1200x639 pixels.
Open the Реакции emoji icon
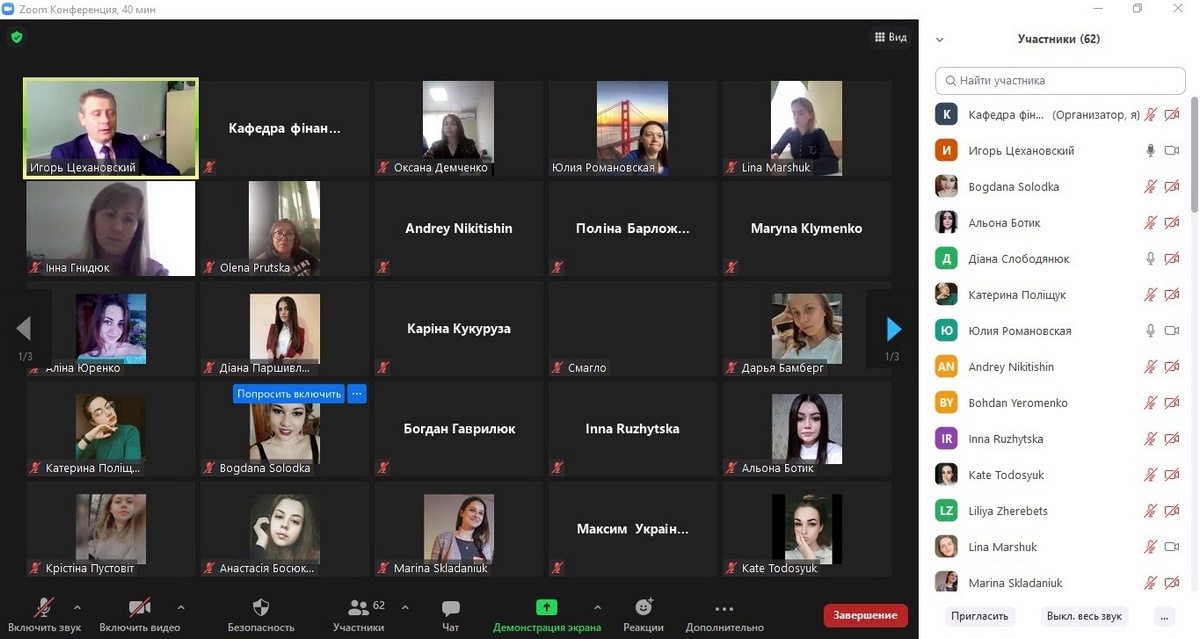click(644, 607)
